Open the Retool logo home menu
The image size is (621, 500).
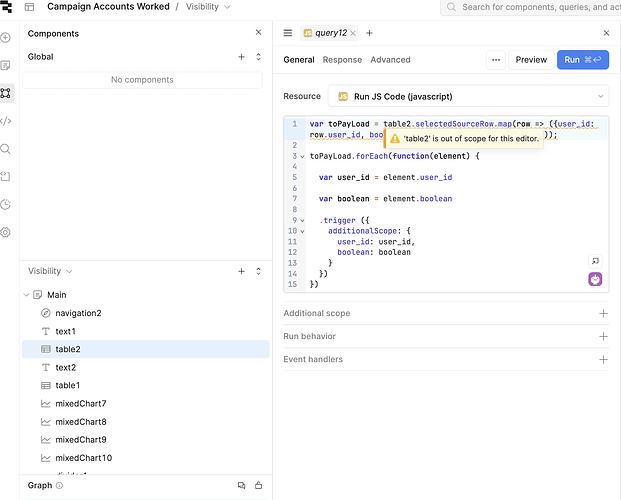pyautogui.click(x=6, y=6)
